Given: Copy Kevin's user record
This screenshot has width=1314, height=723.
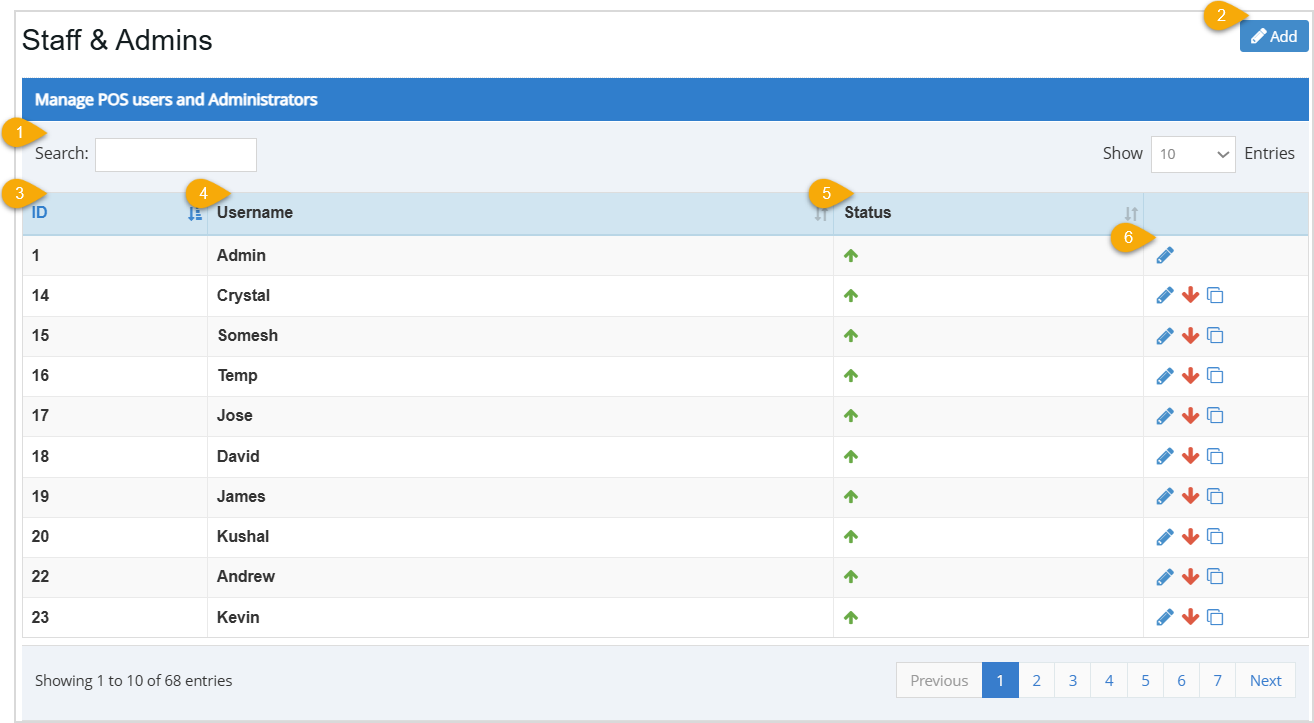Looking at the screenshot, I should click(1215, 617).
